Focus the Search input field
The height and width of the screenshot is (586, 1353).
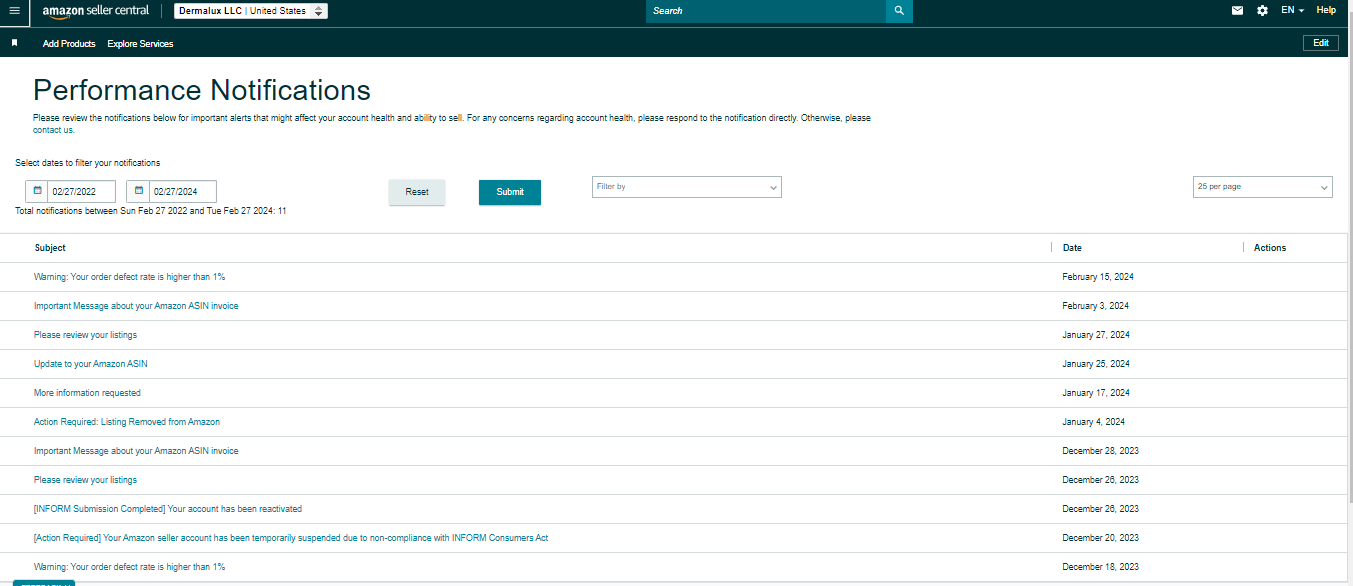[x=766, y=11]
